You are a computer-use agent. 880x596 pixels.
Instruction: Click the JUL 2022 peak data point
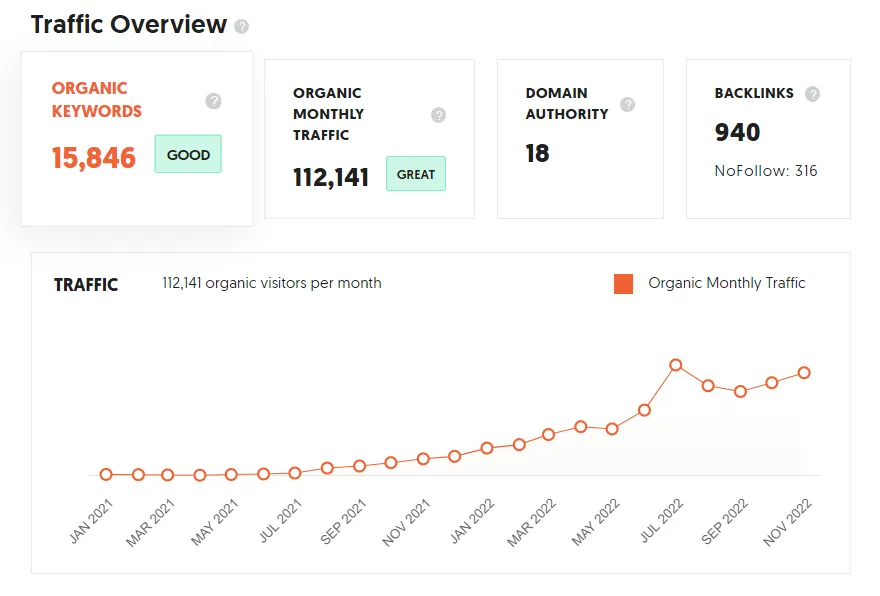[x=676, y=365]
